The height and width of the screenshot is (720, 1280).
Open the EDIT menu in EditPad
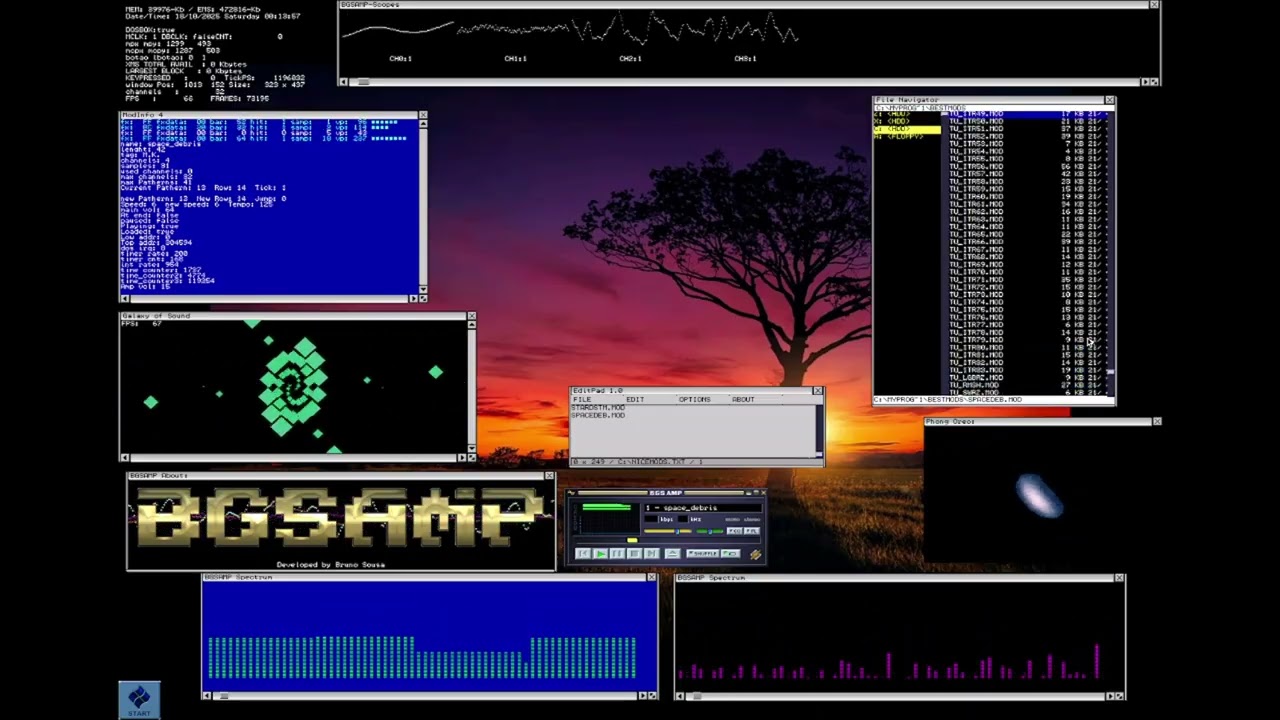click(x=635, y=400)
